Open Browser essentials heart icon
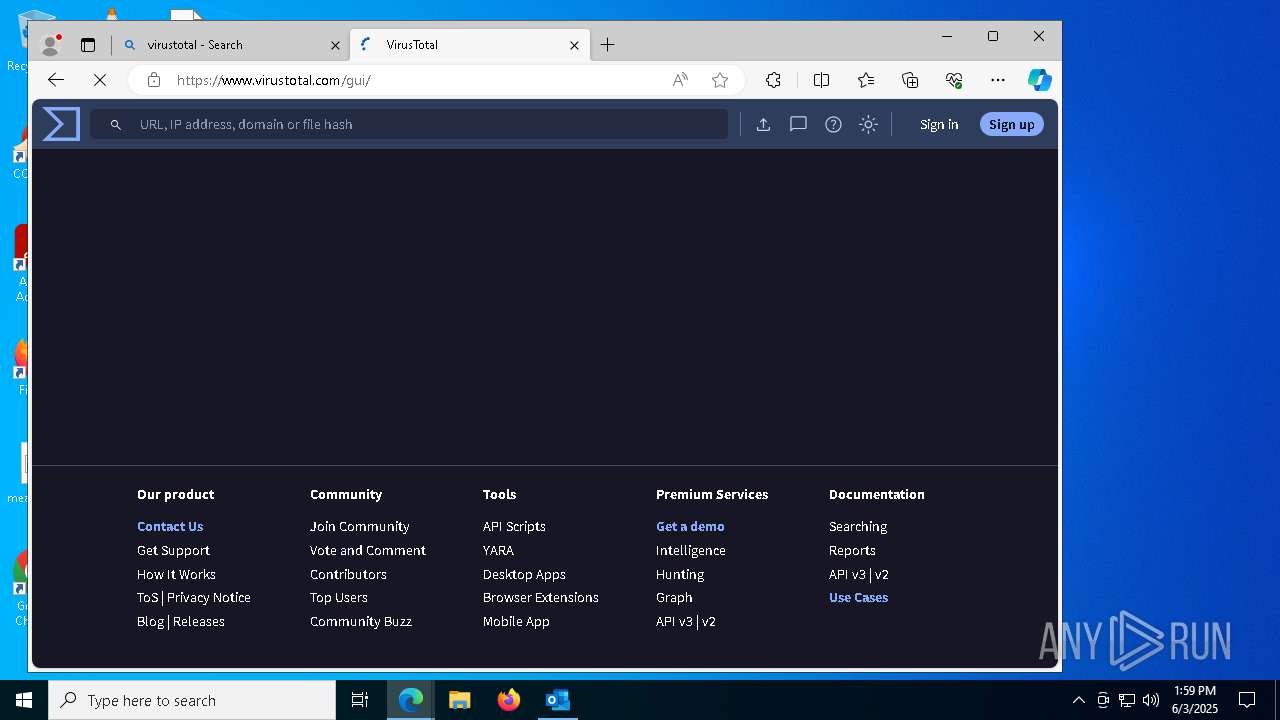This screenshot has width=1280, height=720. [x=954, y=80]
